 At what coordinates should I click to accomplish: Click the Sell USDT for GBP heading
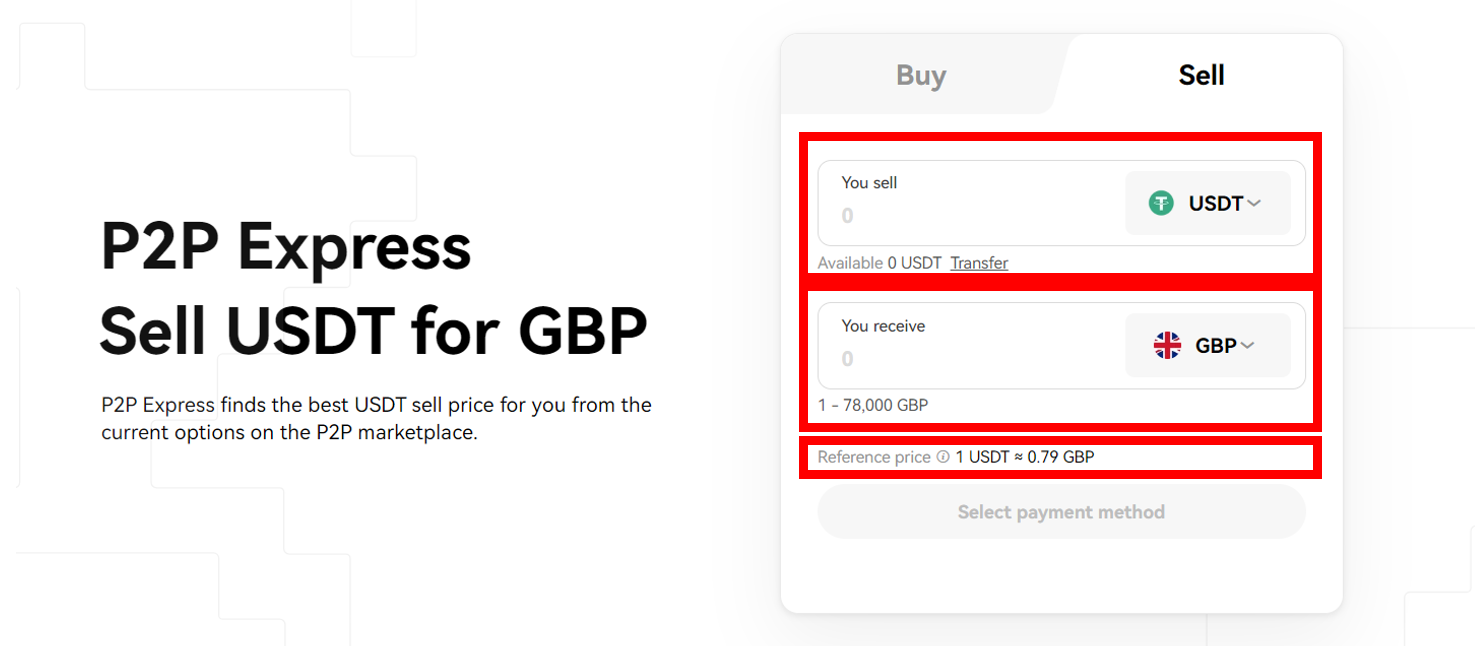pyautogui.click(x=374, y=330)
